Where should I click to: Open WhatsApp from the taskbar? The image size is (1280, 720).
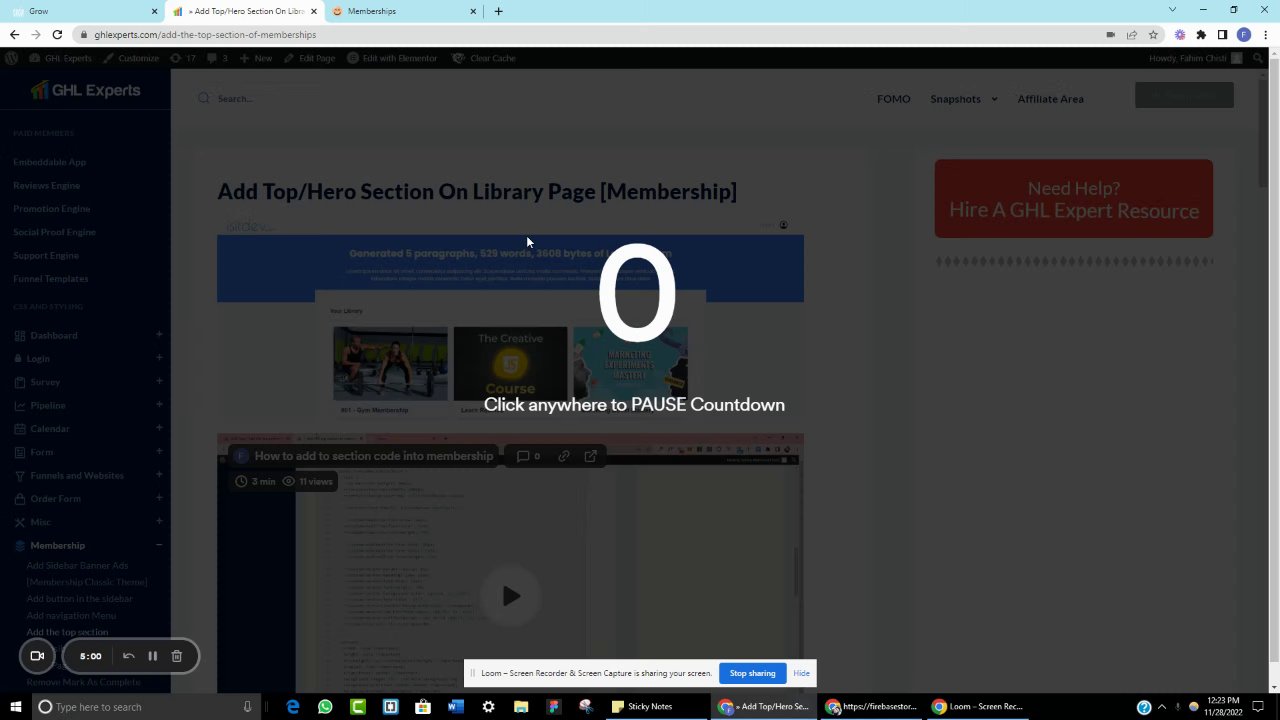click(325, 707)
